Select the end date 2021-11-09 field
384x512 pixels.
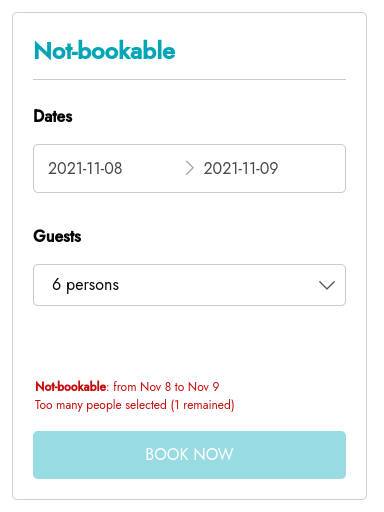pyautogui.click(x=241, y=168)
